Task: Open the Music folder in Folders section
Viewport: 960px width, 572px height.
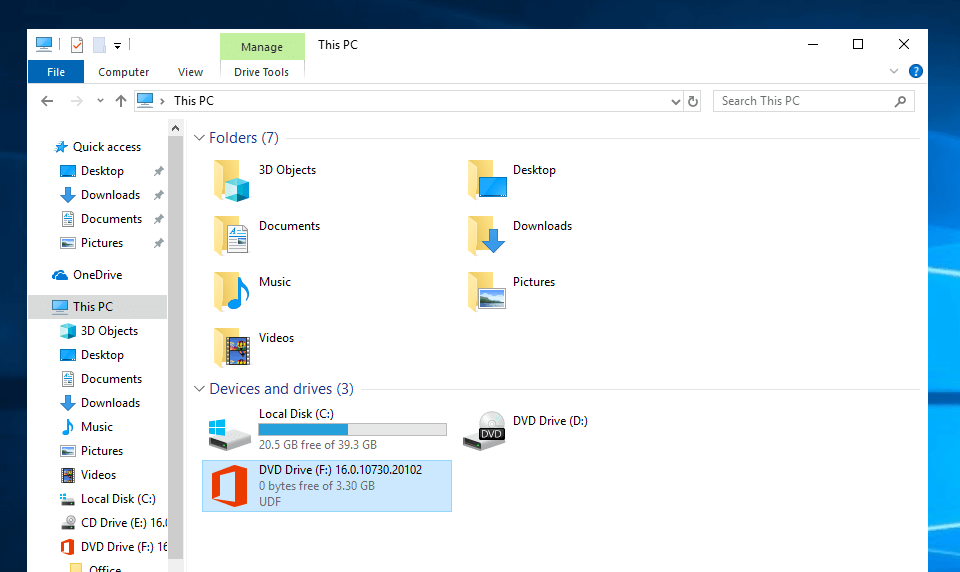Action: (x=231, y=292)
